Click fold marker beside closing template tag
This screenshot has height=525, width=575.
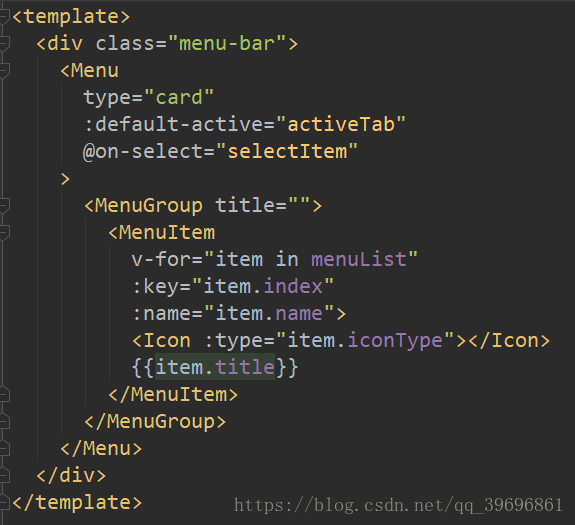click(x=4, y=502)
